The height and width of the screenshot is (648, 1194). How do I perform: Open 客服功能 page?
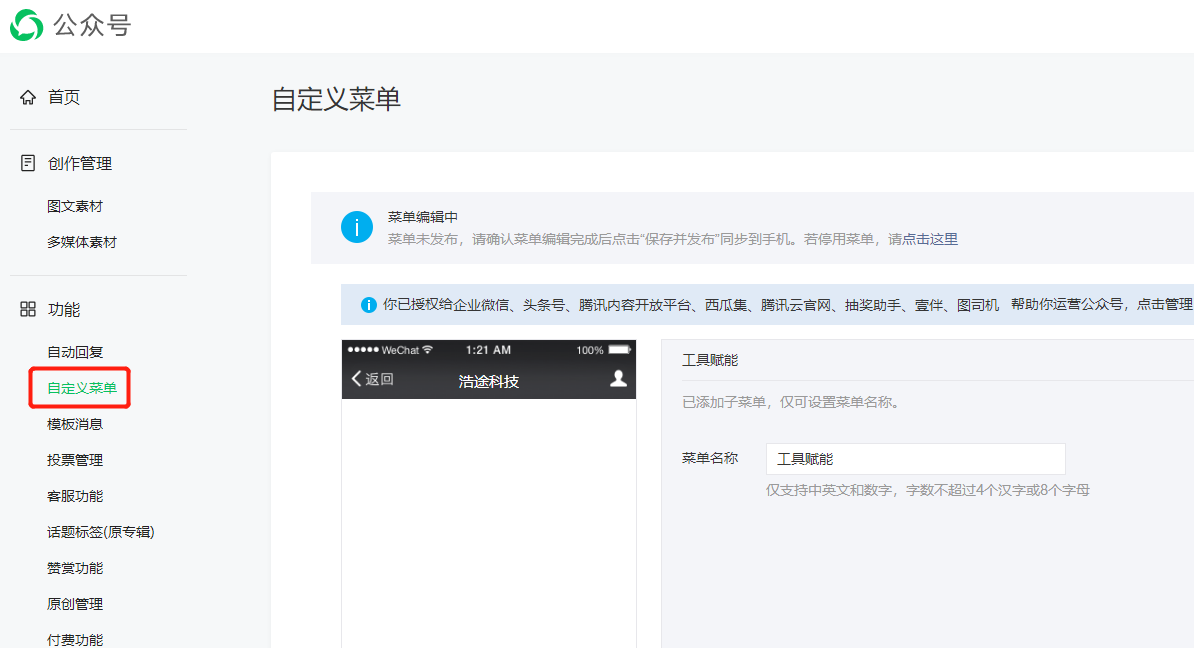(x=75, y=496)
